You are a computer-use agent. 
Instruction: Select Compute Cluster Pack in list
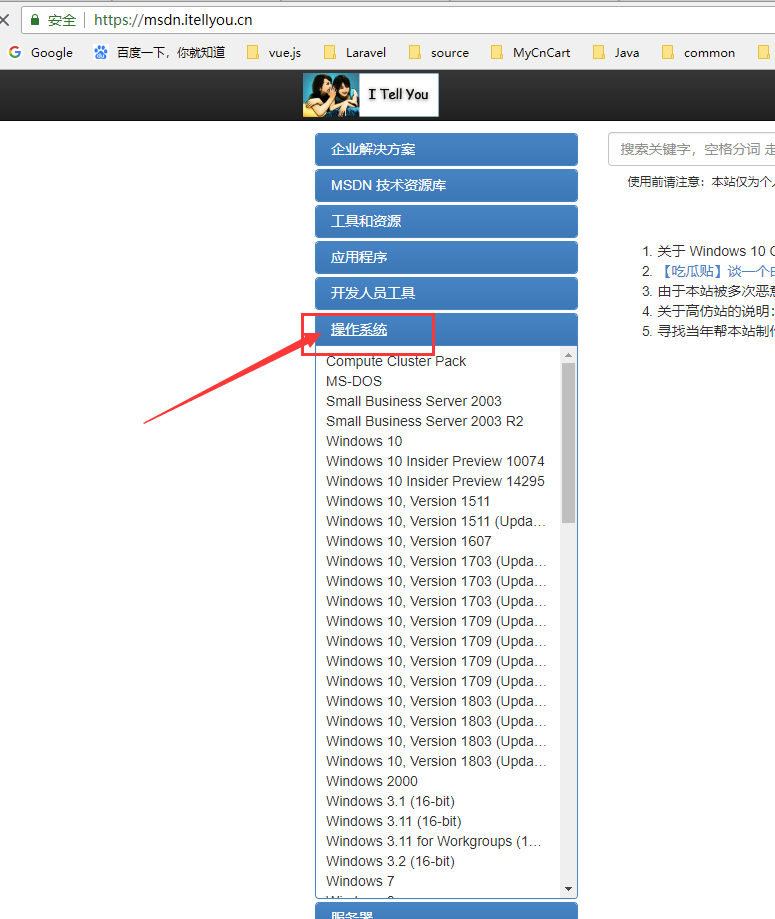396,361
